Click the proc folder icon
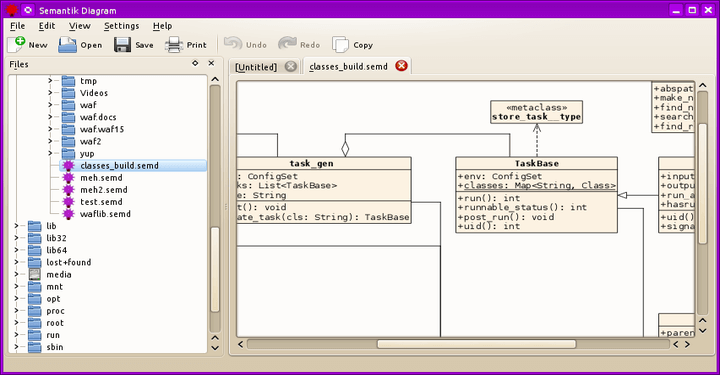The image size is (720, 375). pos(34,311)
